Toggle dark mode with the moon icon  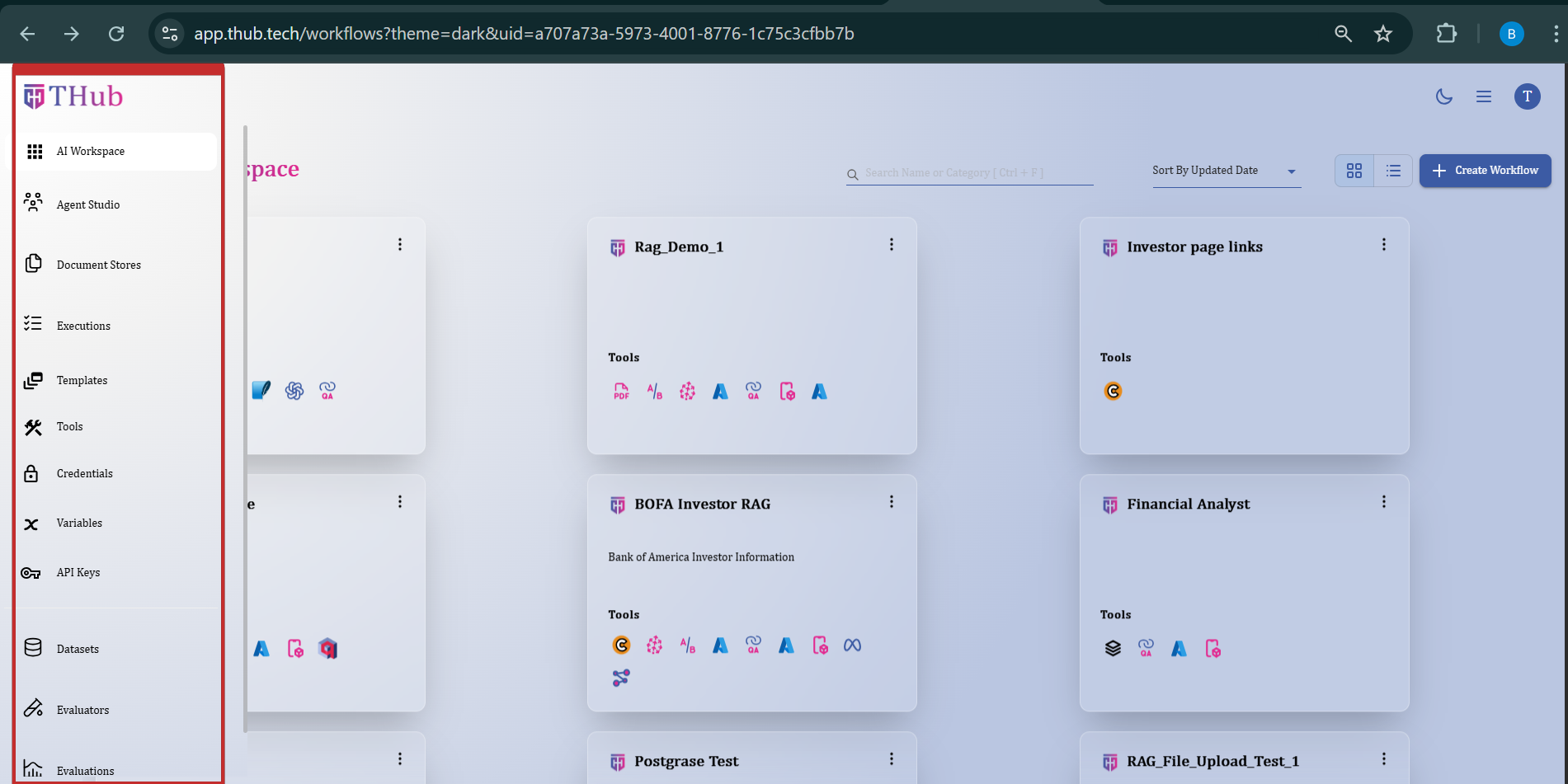click(x=1443, y=96)
